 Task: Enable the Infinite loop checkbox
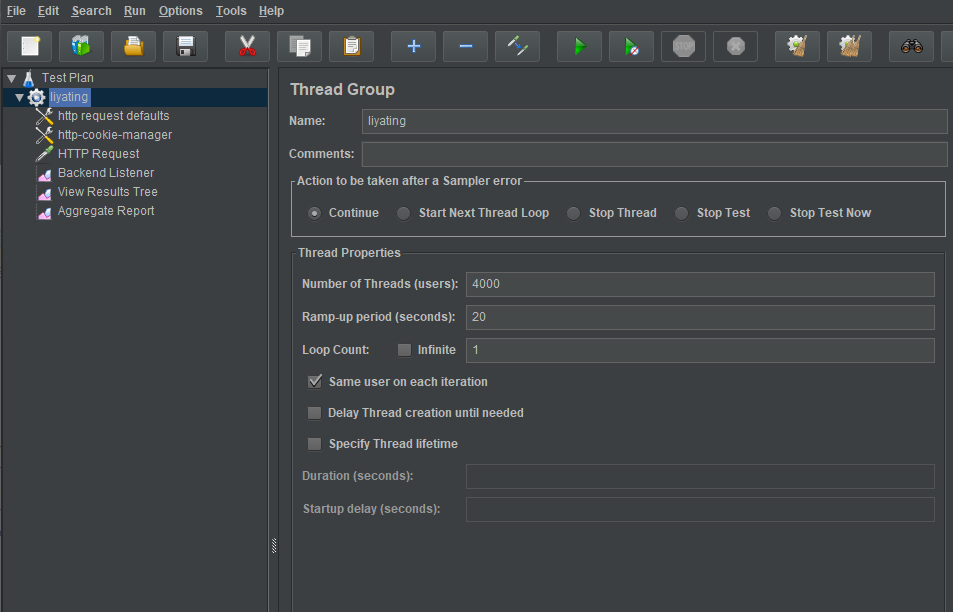pos(404,350)
